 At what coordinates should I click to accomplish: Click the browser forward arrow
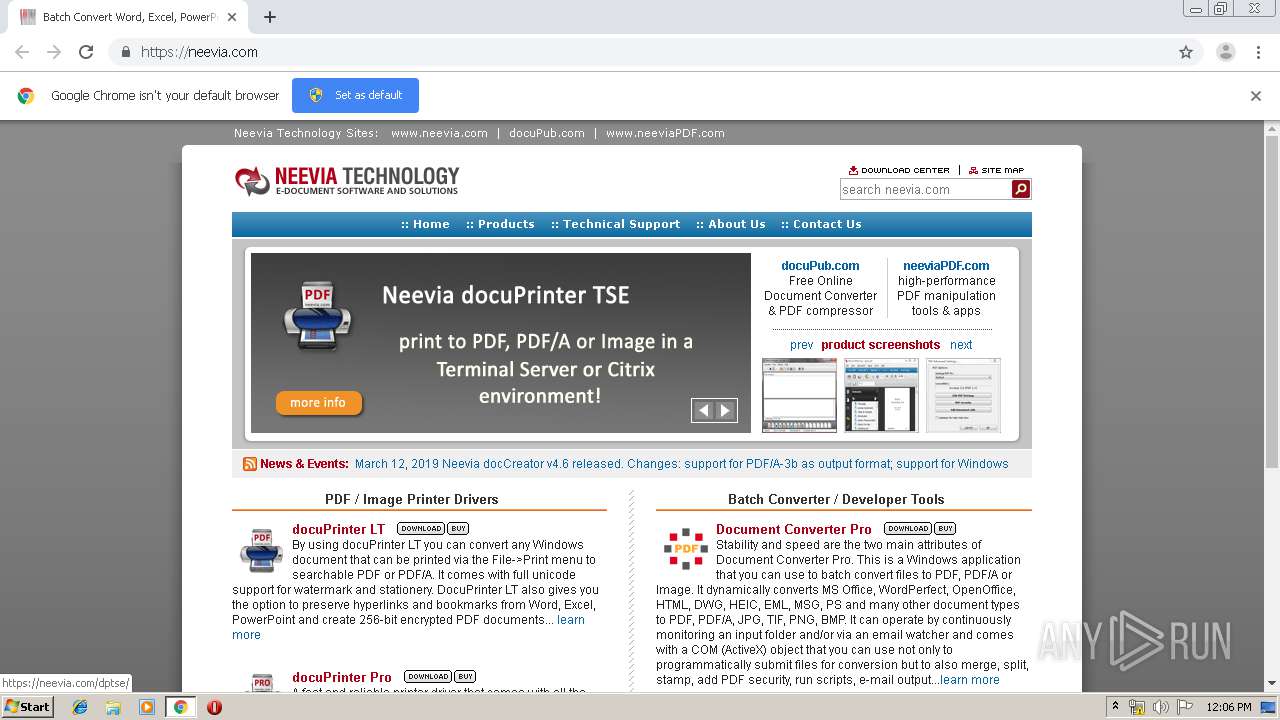pos(54,52)
